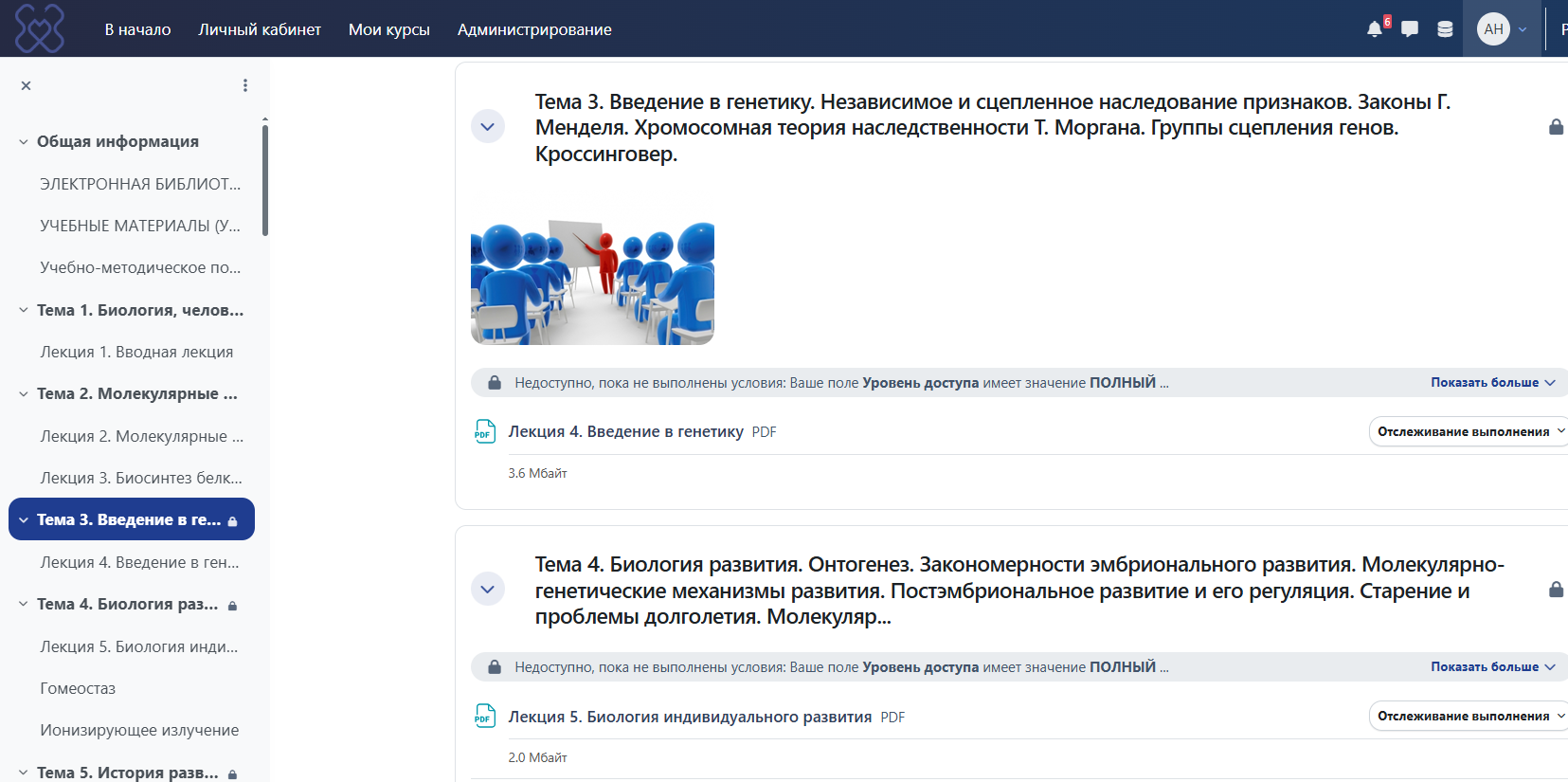Select ЭЛЕКТРОННАЯ БИБЛИОТ... in the sidebar
Screen dimensions: 1568x782
140,184
